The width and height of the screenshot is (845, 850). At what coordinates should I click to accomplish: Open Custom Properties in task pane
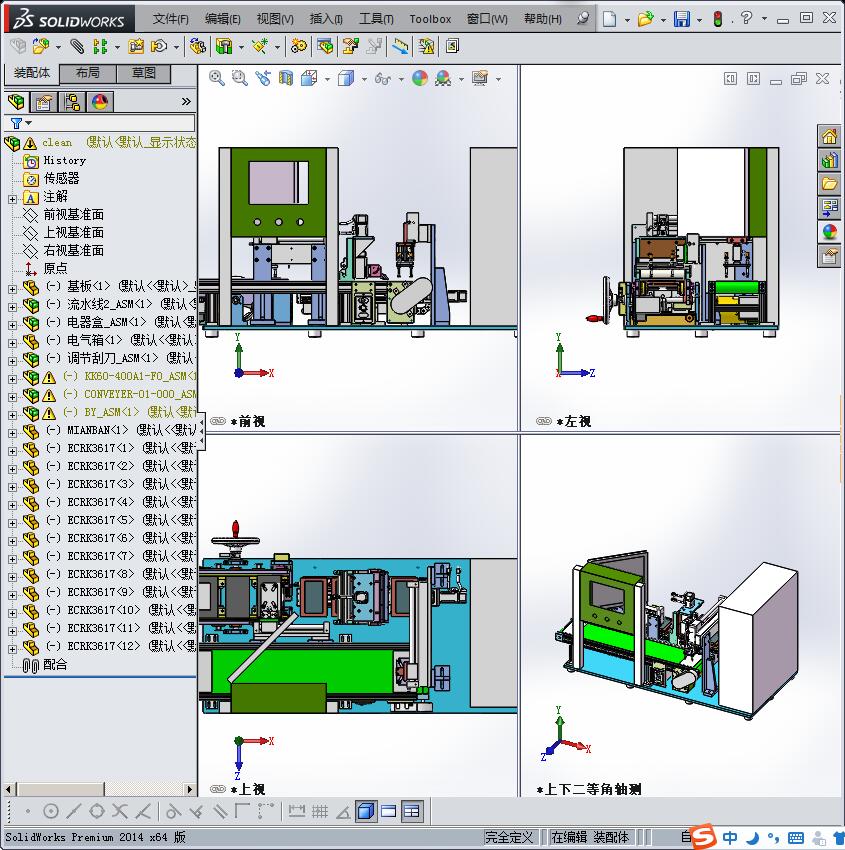(829, 255)
